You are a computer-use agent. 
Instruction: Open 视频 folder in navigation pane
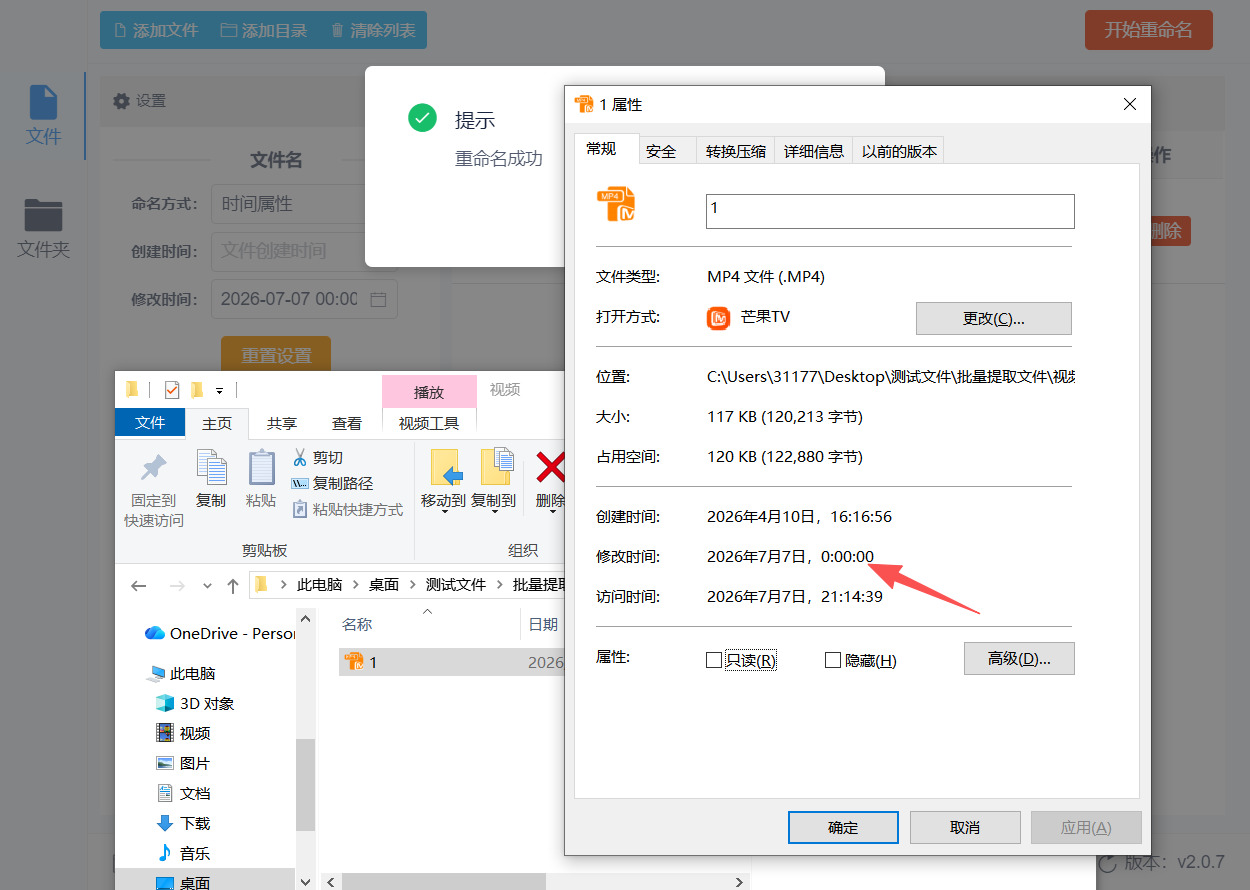tap(183, 733)
